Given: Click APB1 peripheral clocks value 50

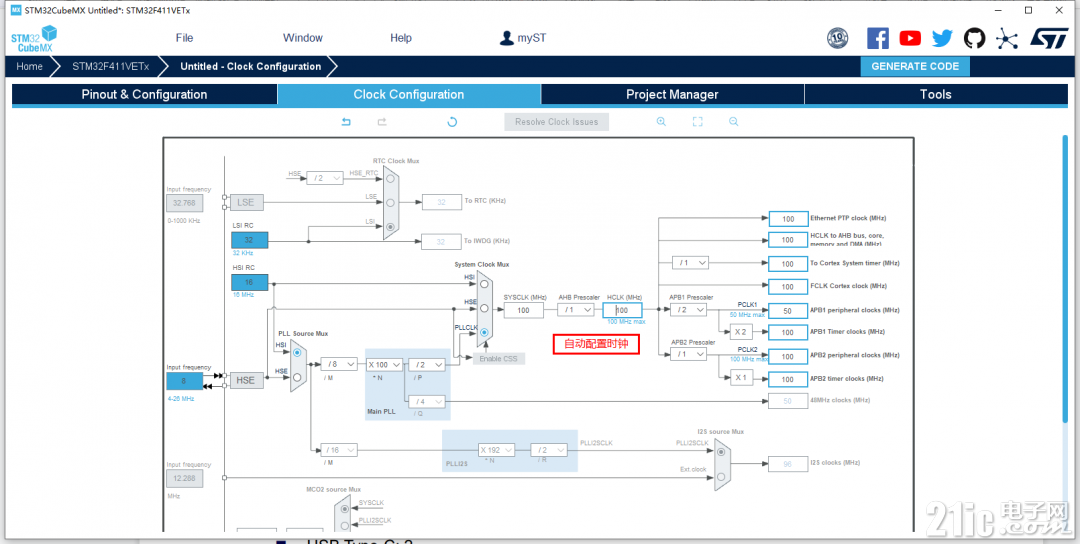Looking at the screenshot, I should (787, 311).
